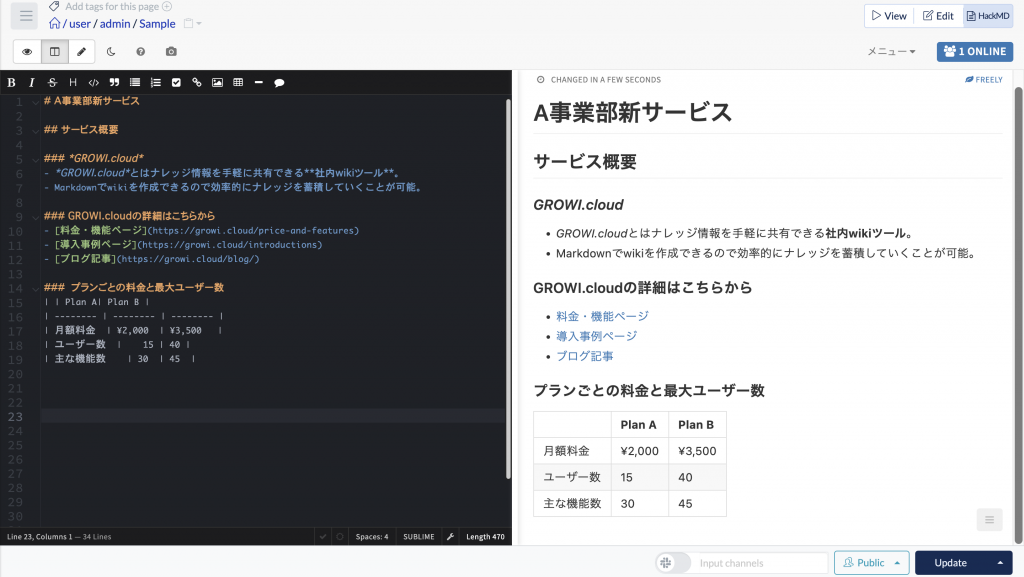Insert a hyperlink with the link icon
This screenshot has height=577, width=1024.
pos(197,82)
